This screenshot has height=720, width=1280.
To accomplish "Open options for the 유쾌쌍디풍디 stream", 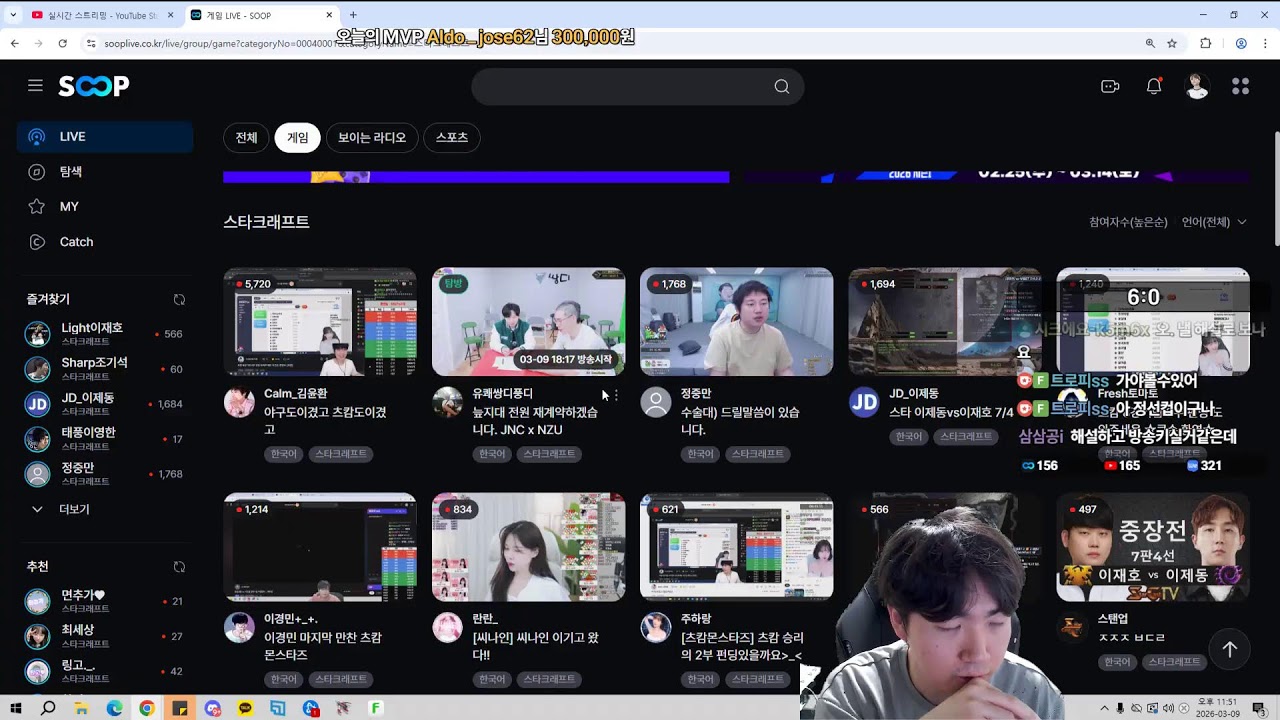I will click(616, 395).
